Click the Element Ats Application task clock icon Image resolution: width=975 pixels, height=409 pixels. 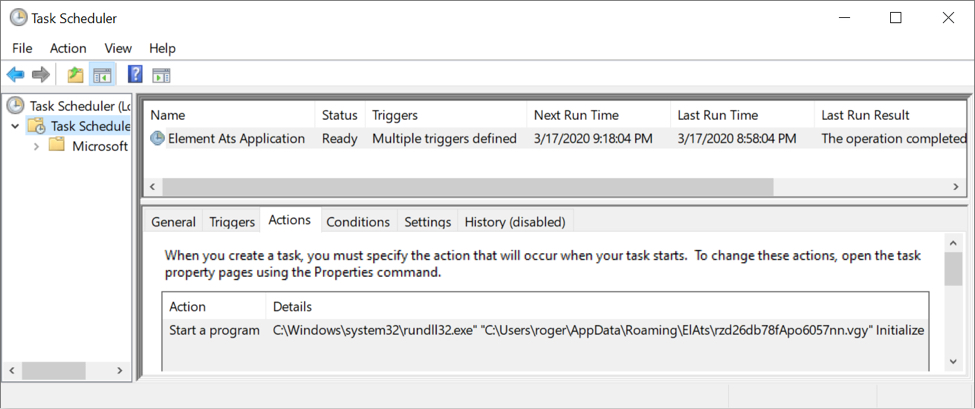(157, 139)
